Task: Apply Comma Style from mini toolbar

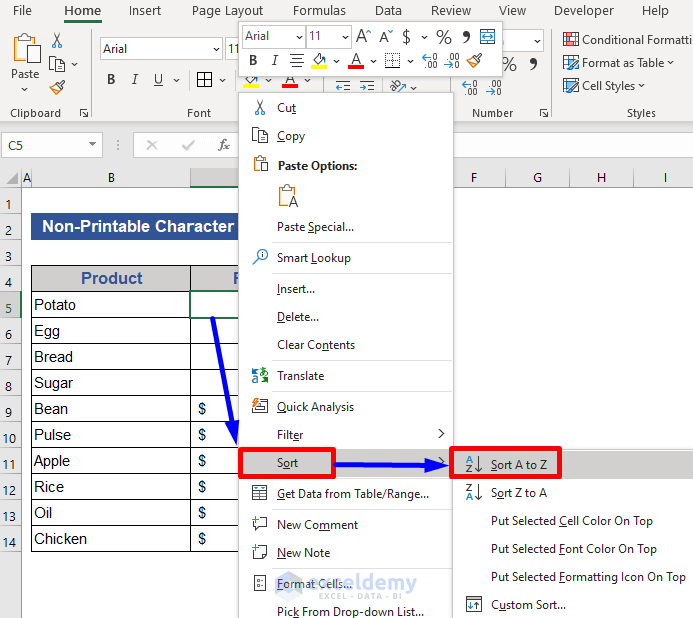Action: pyautogui.click(x=466, y=37)
